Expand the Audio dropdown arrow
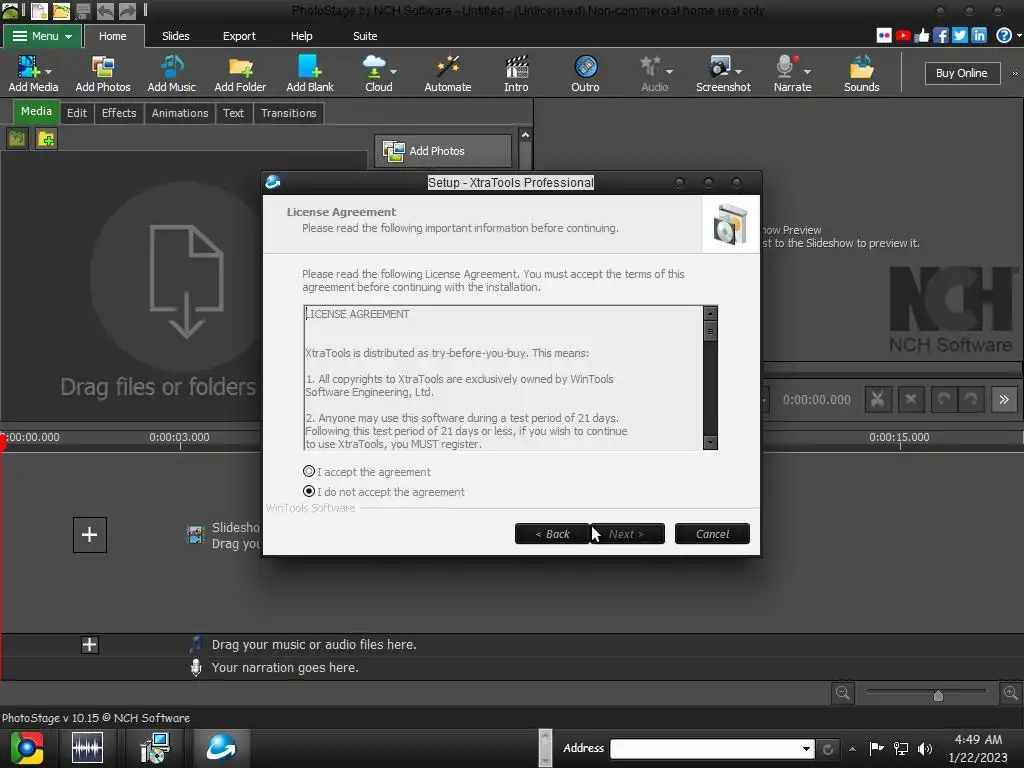 coord(669,71)
